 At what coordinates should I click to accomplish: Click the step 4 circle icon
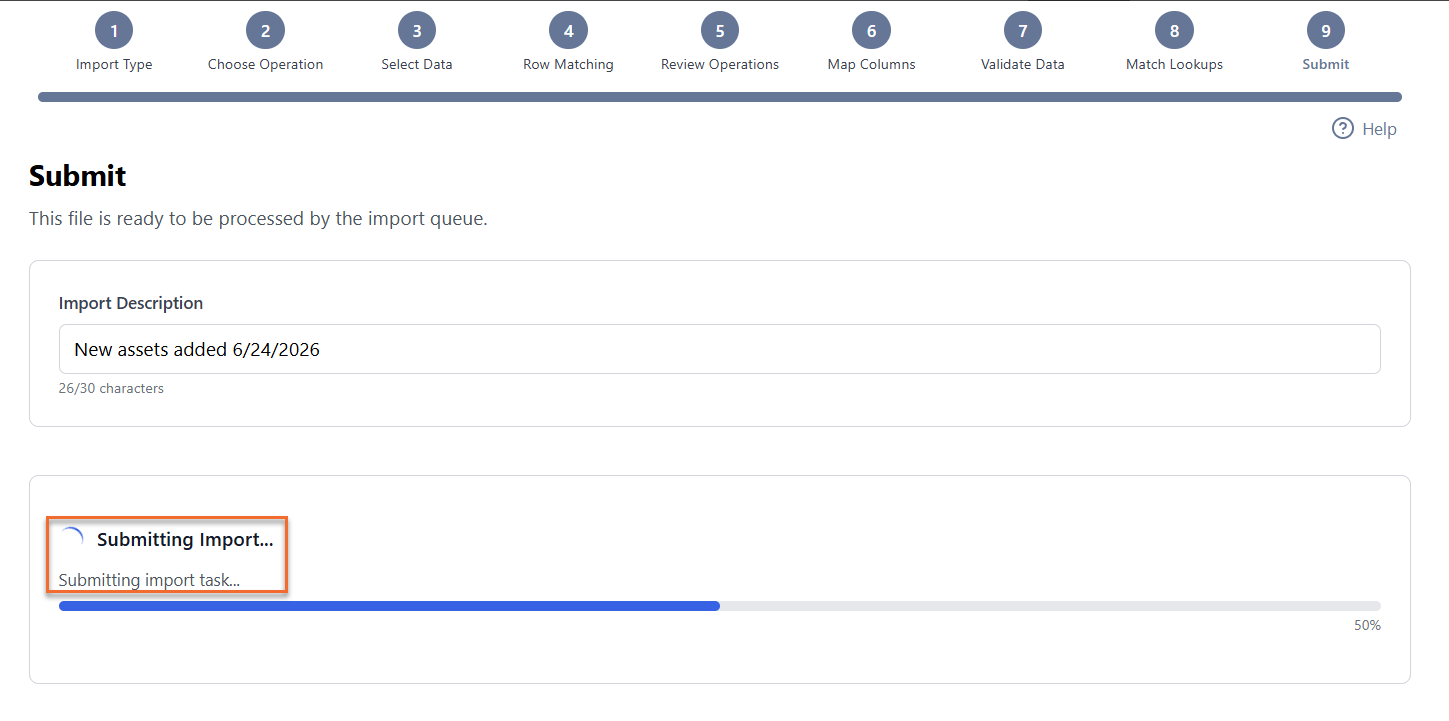click(568, 31)
